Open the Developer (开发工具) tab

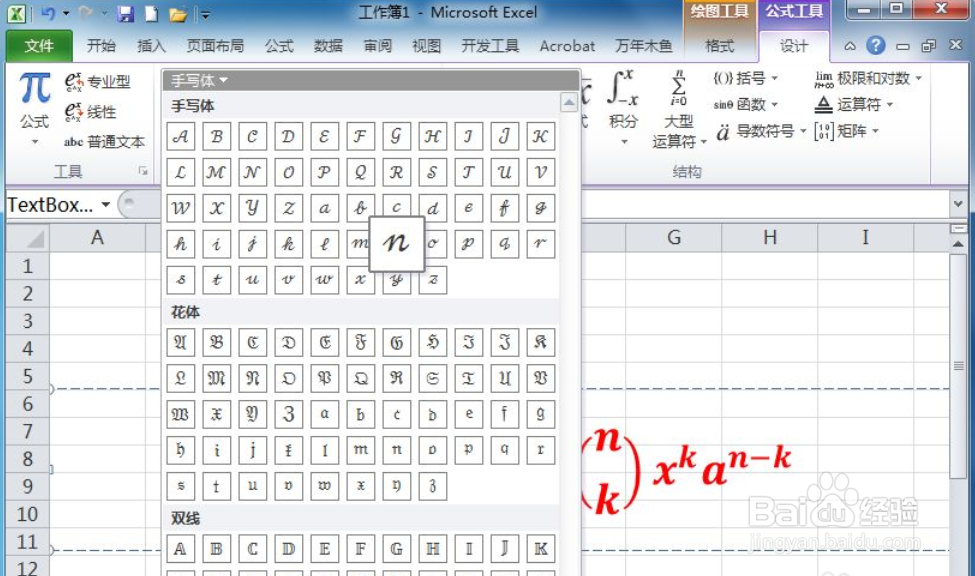[x=490, y=46]
